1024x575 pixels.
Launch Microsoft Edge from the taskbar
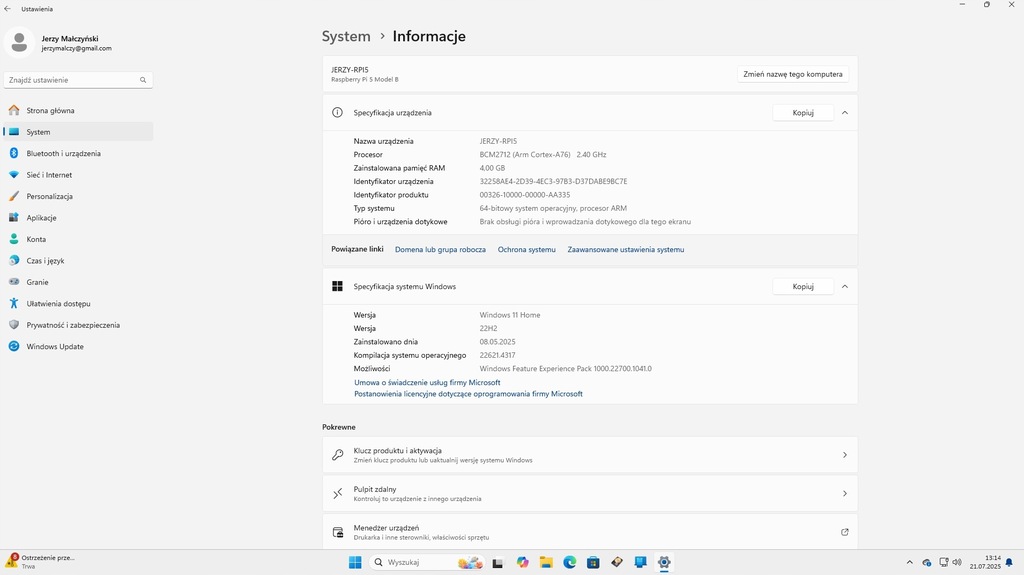(x=570, y=562)
